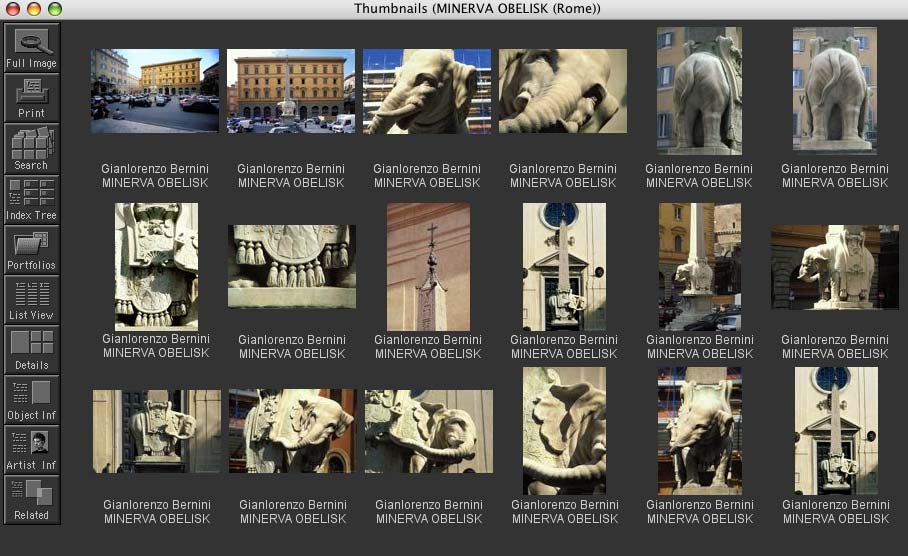The image size is (908, 556).
Task: Select the obelisk tip with cross thumbnail
Action: pyautogui.click(x=428, y=266)
